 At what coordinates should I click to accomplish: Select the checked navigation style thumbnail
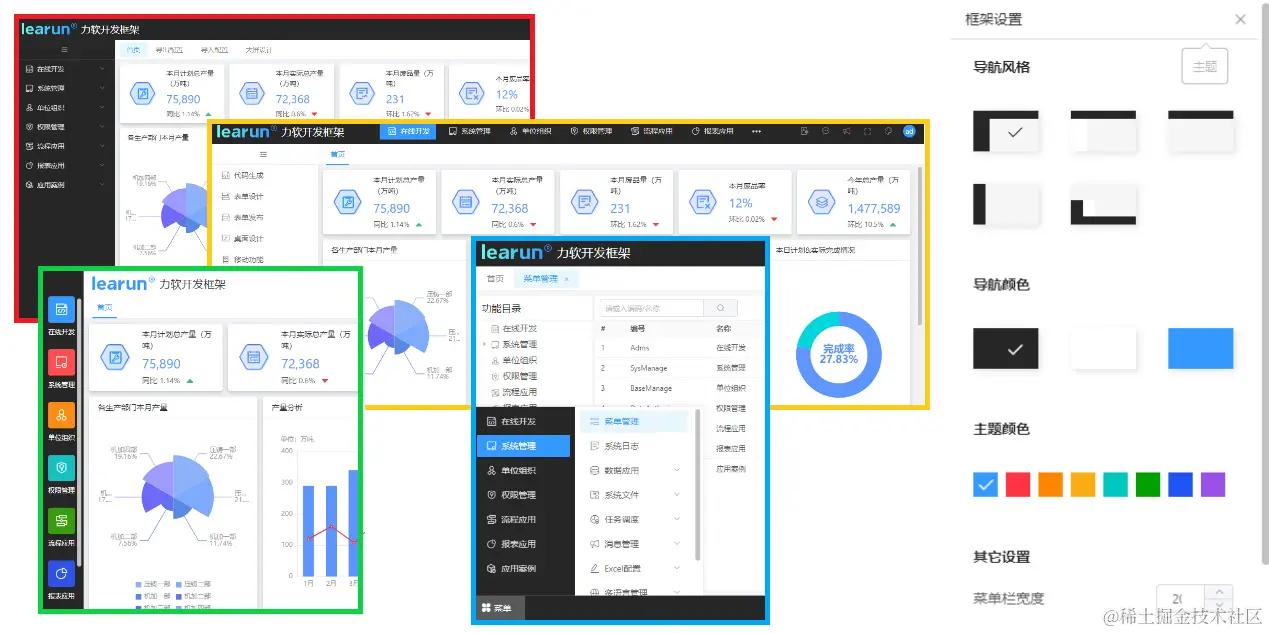pyautogui.click(x=1006, y=131)
